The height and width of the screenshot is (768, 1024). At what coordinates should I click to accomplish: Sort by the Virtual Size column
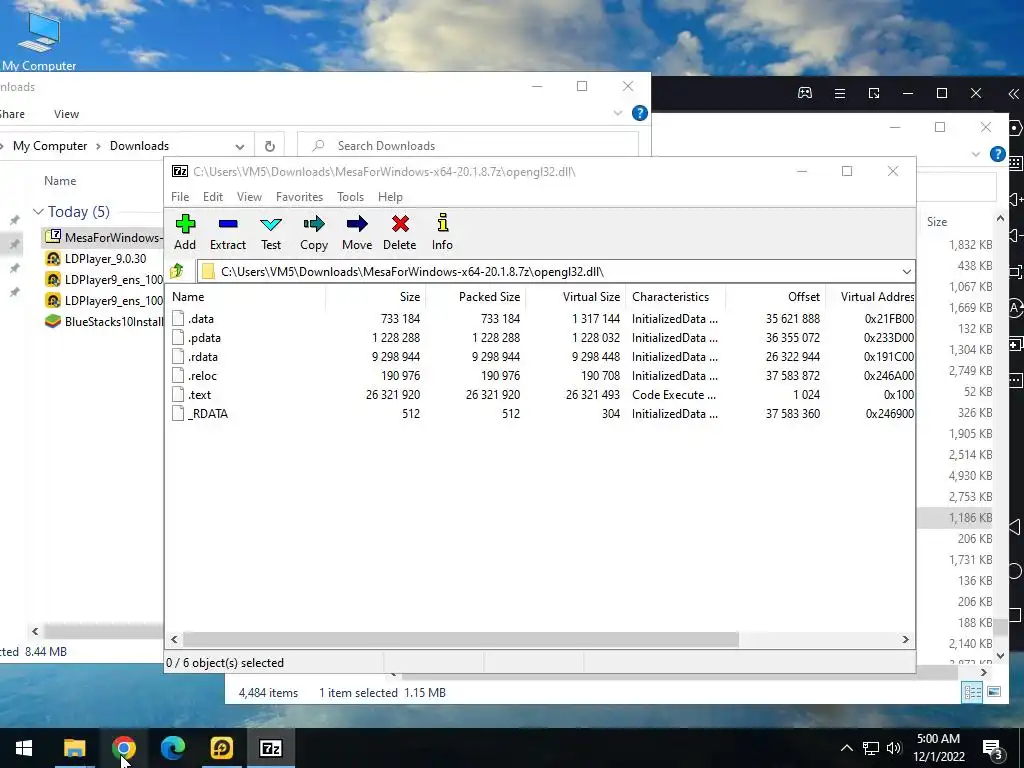click(575, 296)
